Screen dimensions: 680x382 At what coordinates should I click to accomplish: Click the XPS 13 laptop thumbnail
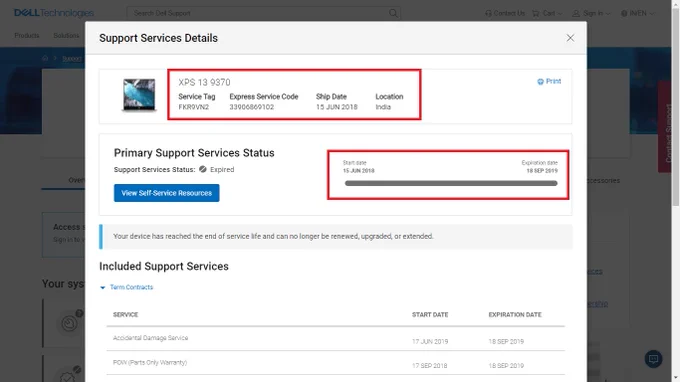click(x=139, y=95)
